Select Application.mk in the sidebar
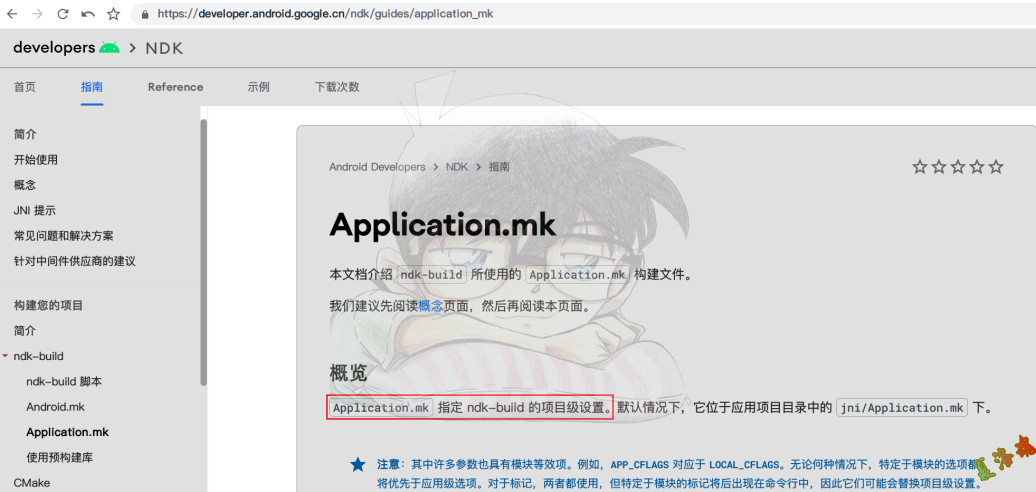Image resolution: width=1036 pixels, height=492 pixels. click(67, 433)
